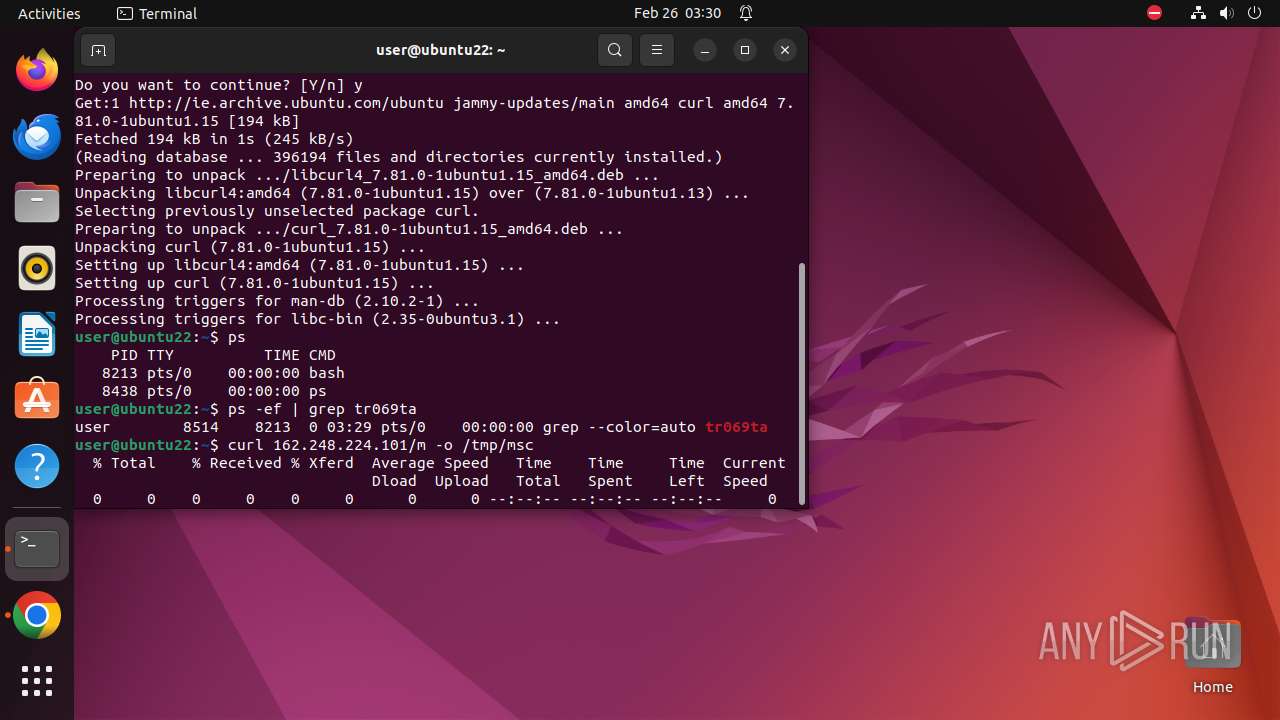Viewport: 1280px width, 720px height.
Task: Click the 'Setting up curl' line
Action: tap(255, 283)
